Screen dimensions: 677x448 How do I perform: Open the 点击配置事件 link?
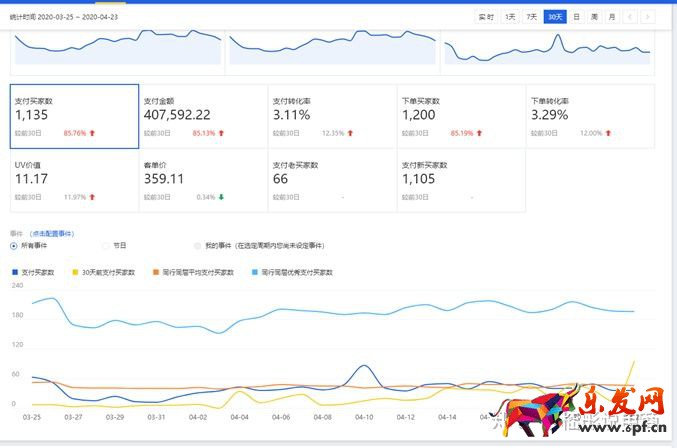(53, 232)
